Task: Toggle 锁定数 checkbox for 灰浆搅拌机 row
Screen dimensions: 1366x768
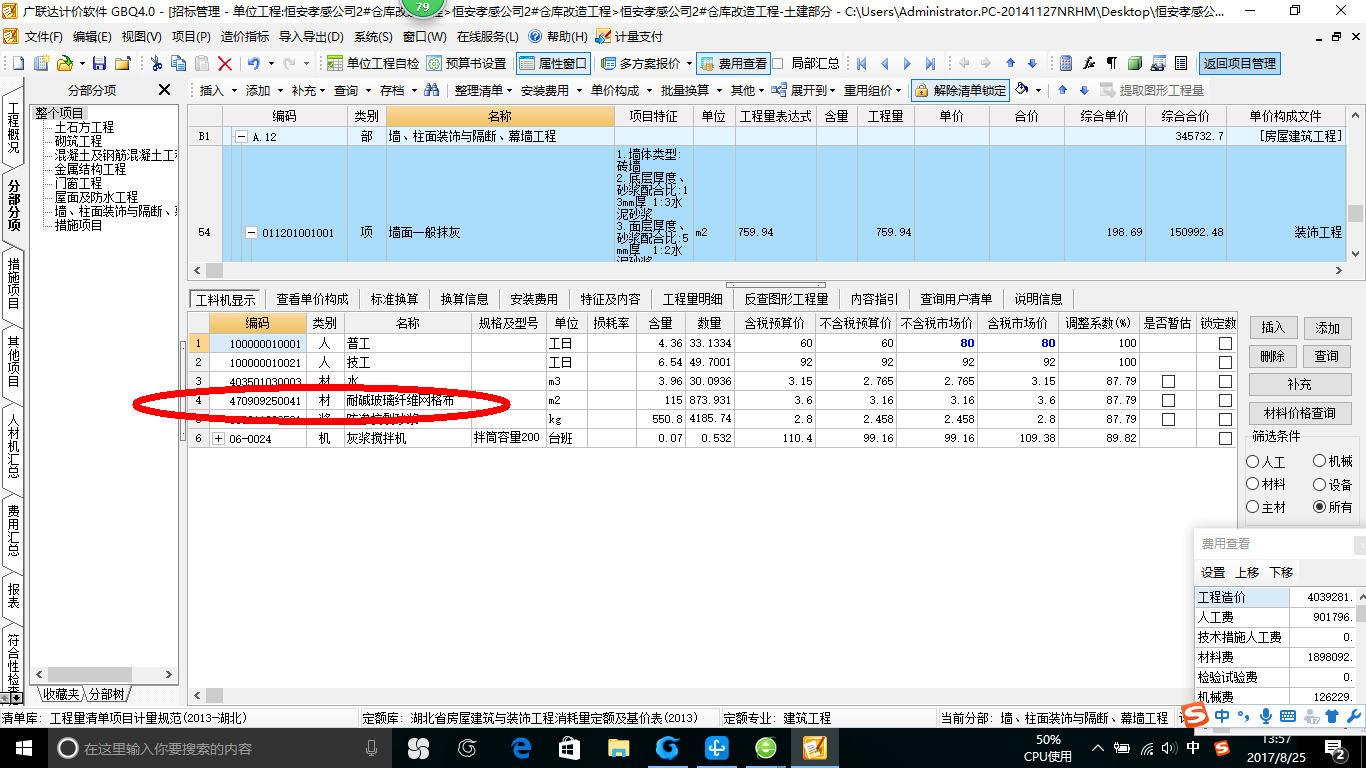Action: pyautogui.click(x=1225, y=438)
